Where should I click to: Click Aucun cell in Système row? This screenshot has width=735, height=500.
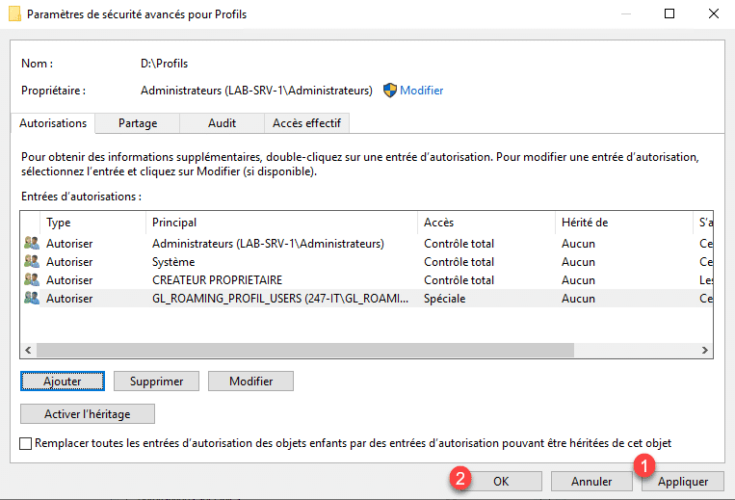(x=578, y=262)
